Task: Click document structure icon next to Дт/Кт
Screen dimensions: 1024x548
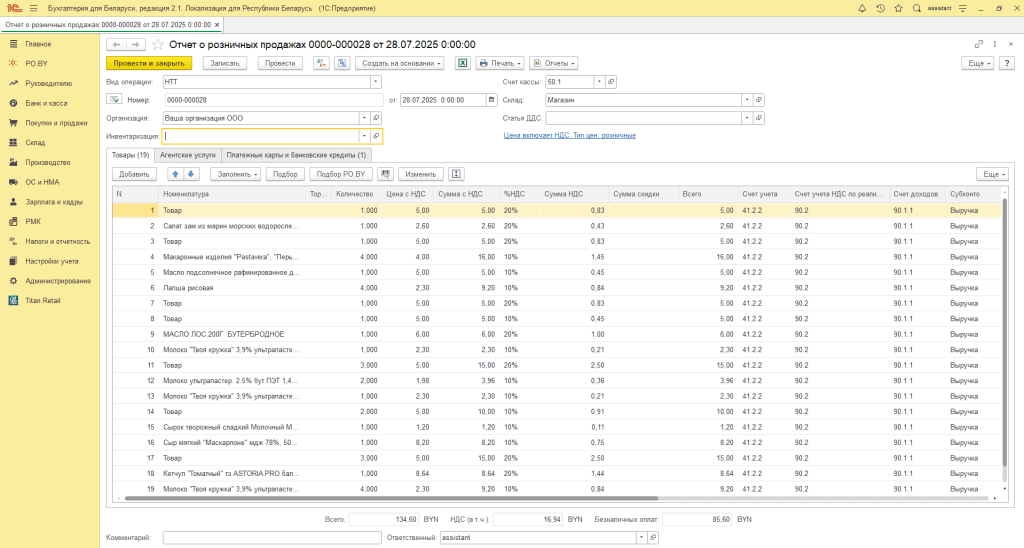Action: pos(342,63)
